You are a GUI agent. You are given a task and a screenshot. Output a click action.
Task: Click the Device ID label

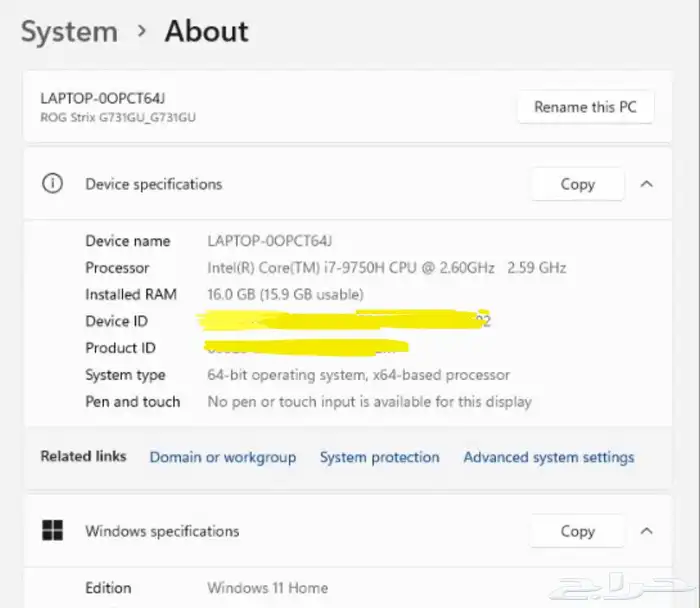click(117, 321)
